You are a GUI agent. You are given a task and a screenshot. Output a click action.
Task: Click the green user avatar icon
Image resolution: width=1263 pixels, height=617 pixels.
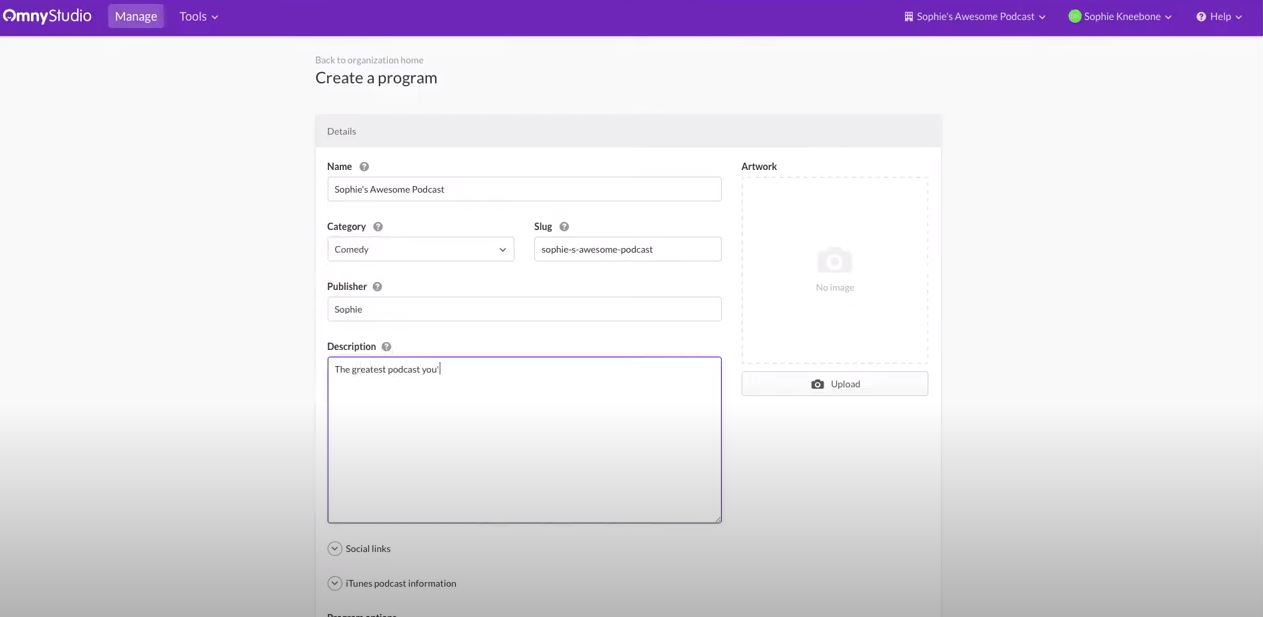click(x=1075, y=16)
